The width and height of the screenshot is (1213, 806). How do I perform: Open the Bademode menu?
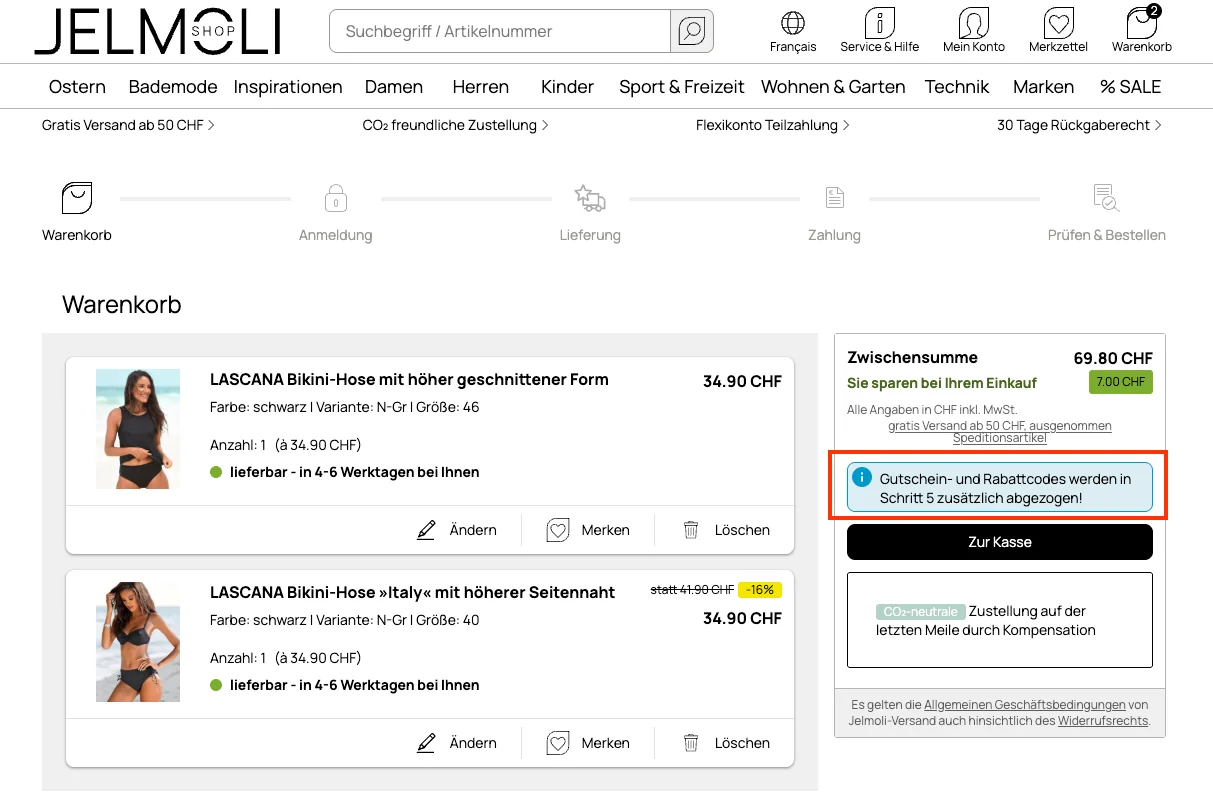click(x=173, y=87)
